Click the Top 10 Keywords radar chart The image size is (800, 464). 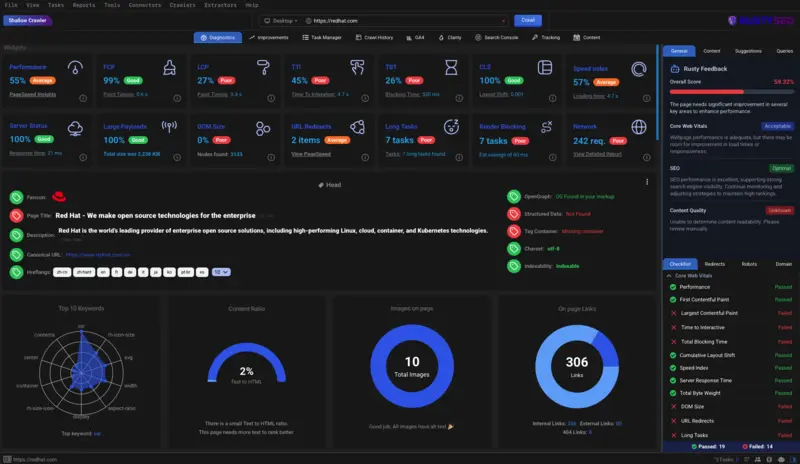tap(81, 373)
